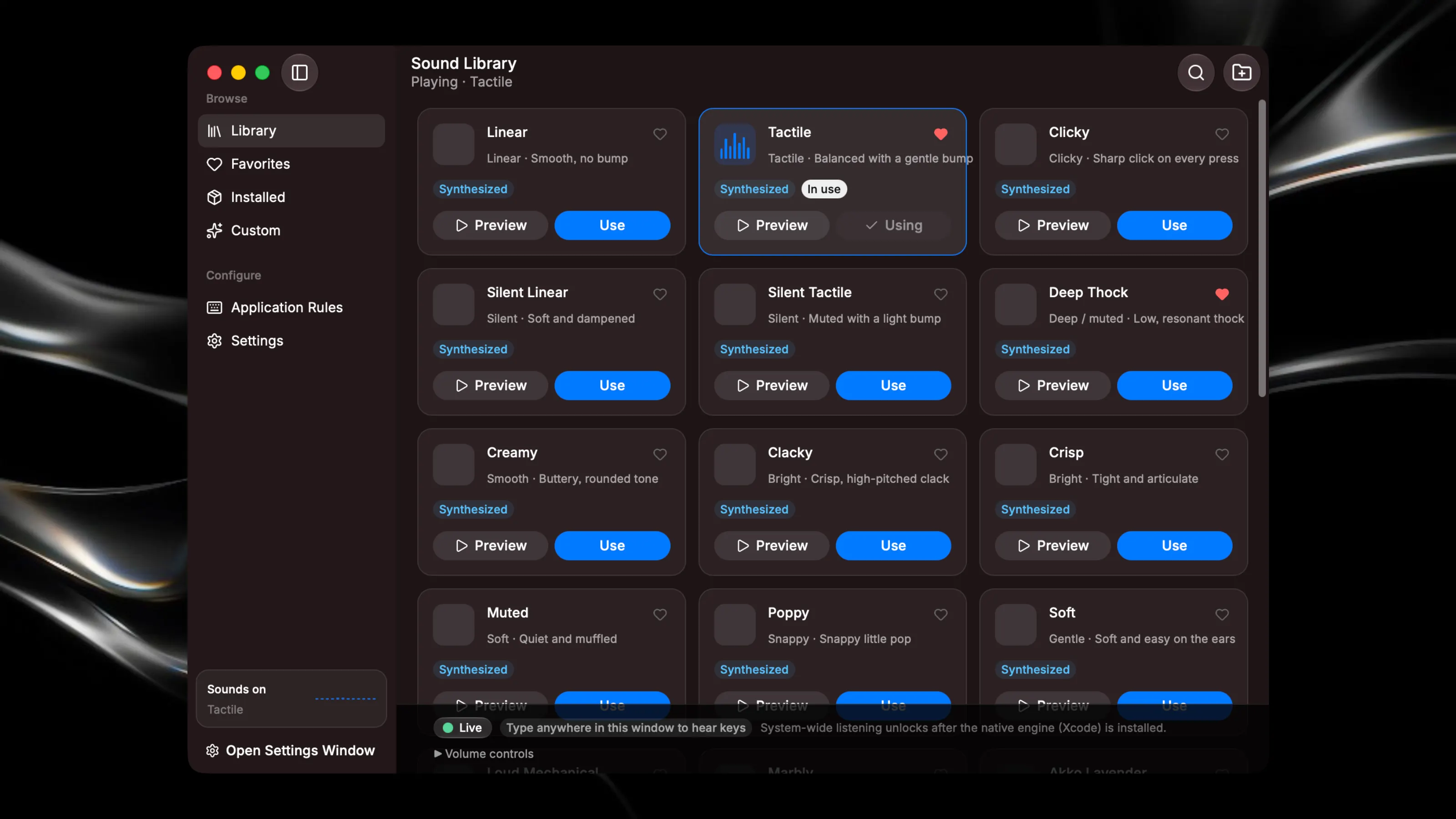Use the Deep Thock sound
Viewport: 1456px width, 819px height.
coord(1174,385)
